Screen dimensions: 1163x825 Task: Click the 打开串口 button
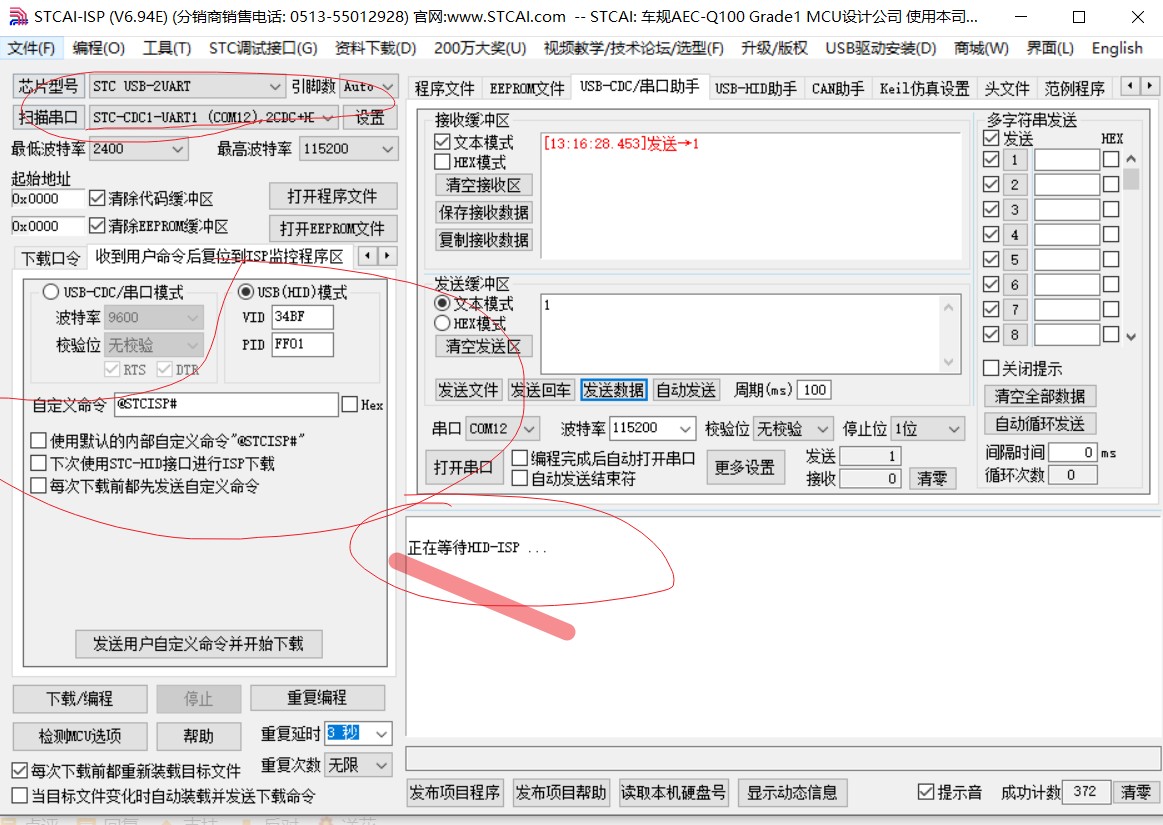[464, 467]
